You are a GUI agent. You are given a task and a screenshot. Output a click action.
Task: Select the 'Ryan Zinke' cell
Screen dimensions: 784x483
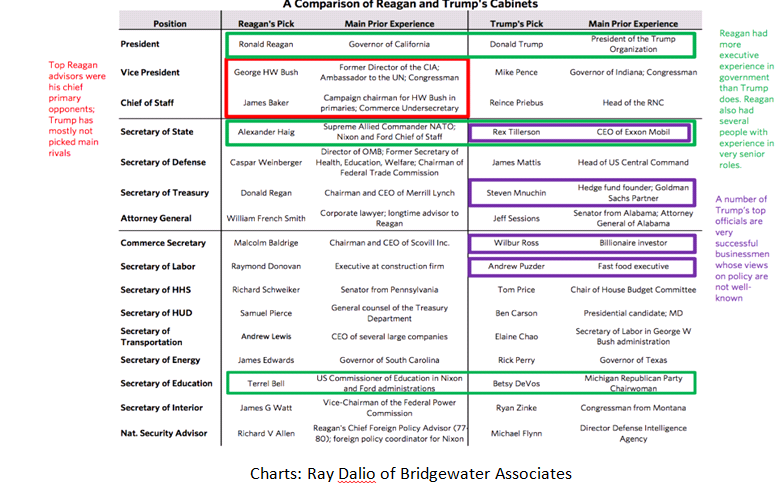click(516, 408)
